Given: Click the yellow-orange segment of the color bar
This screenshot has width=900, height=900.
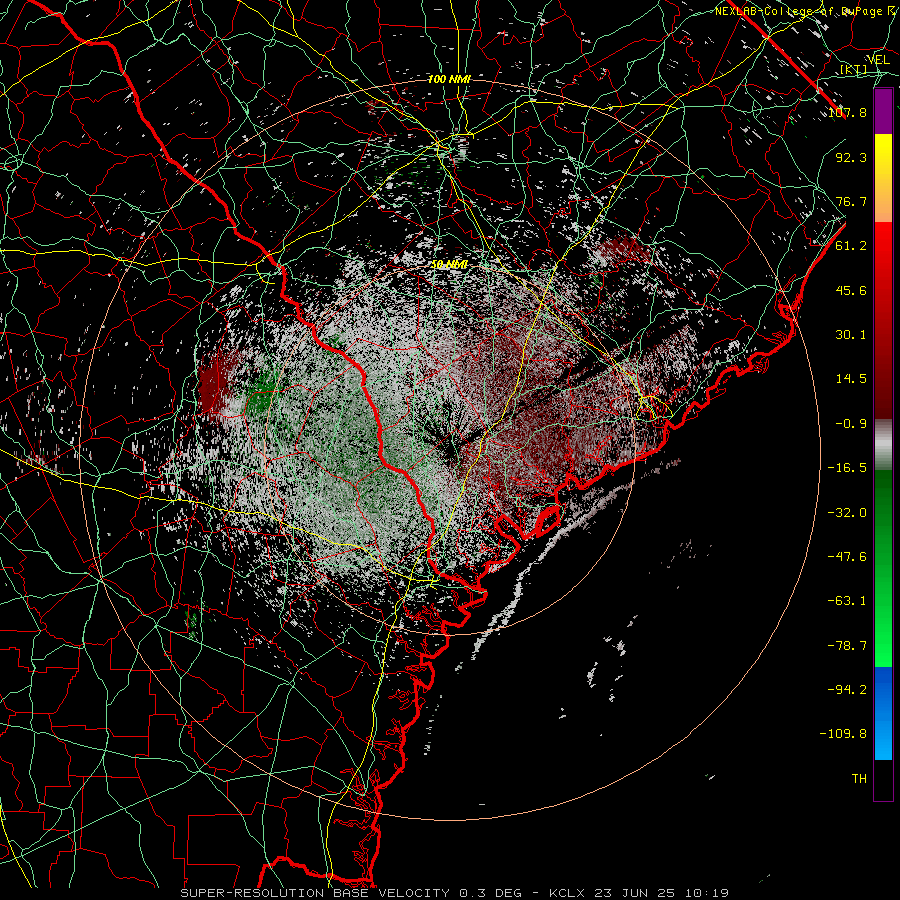Looking at the screenshot, I should 883,179.
